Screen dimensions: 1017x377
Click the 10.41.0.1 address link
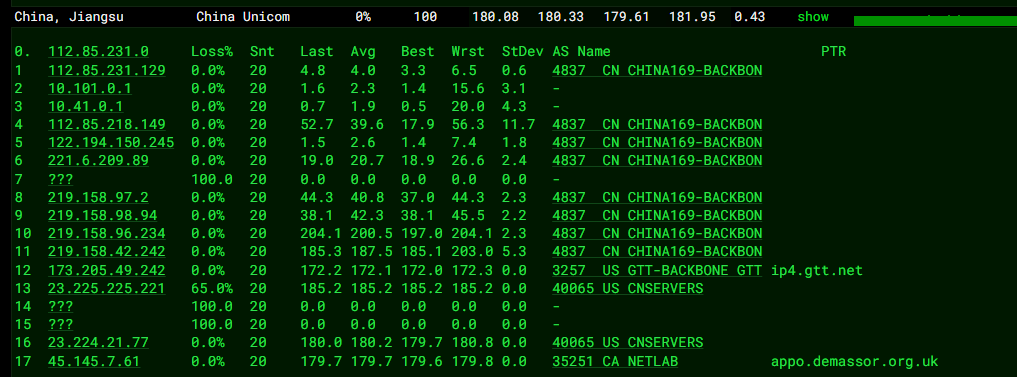tap(86, 106)
